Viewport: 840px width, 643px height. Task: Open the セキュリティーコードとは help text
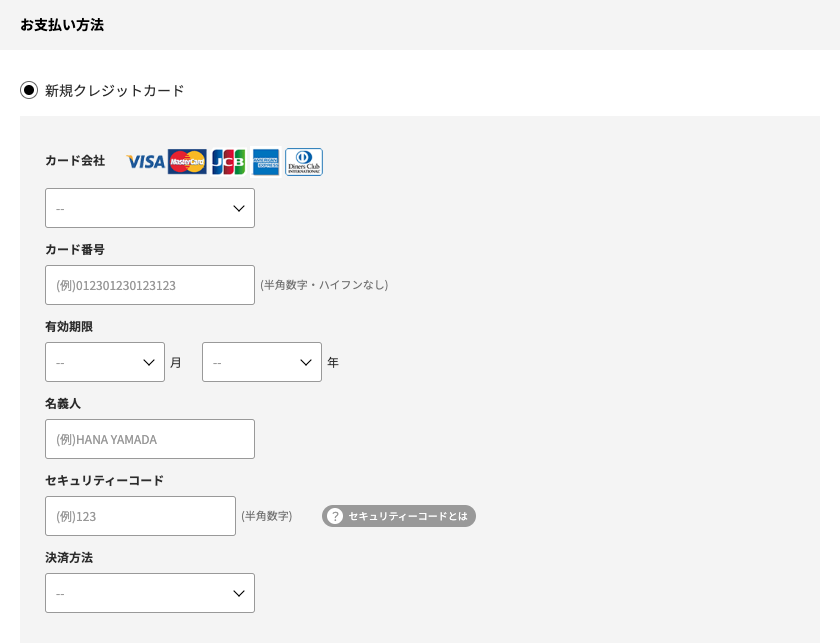point(407,516)
